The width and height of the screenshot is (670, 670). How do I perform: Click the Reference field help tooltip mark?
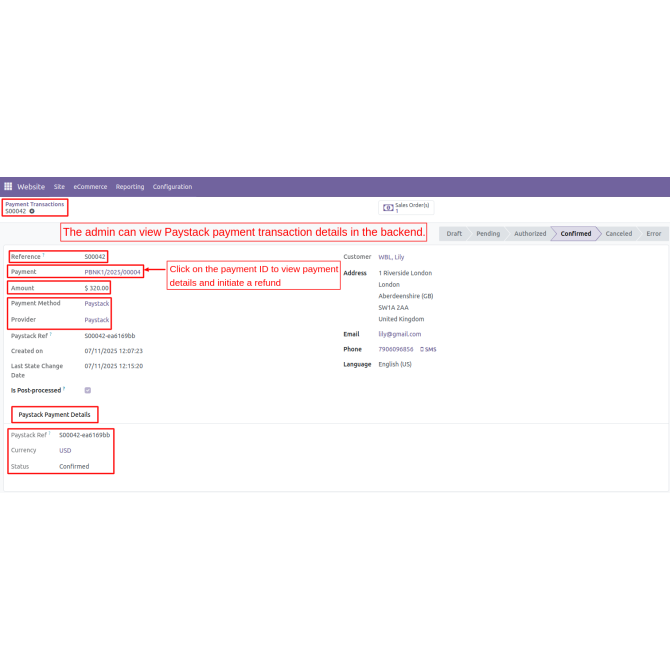[43, 255]
